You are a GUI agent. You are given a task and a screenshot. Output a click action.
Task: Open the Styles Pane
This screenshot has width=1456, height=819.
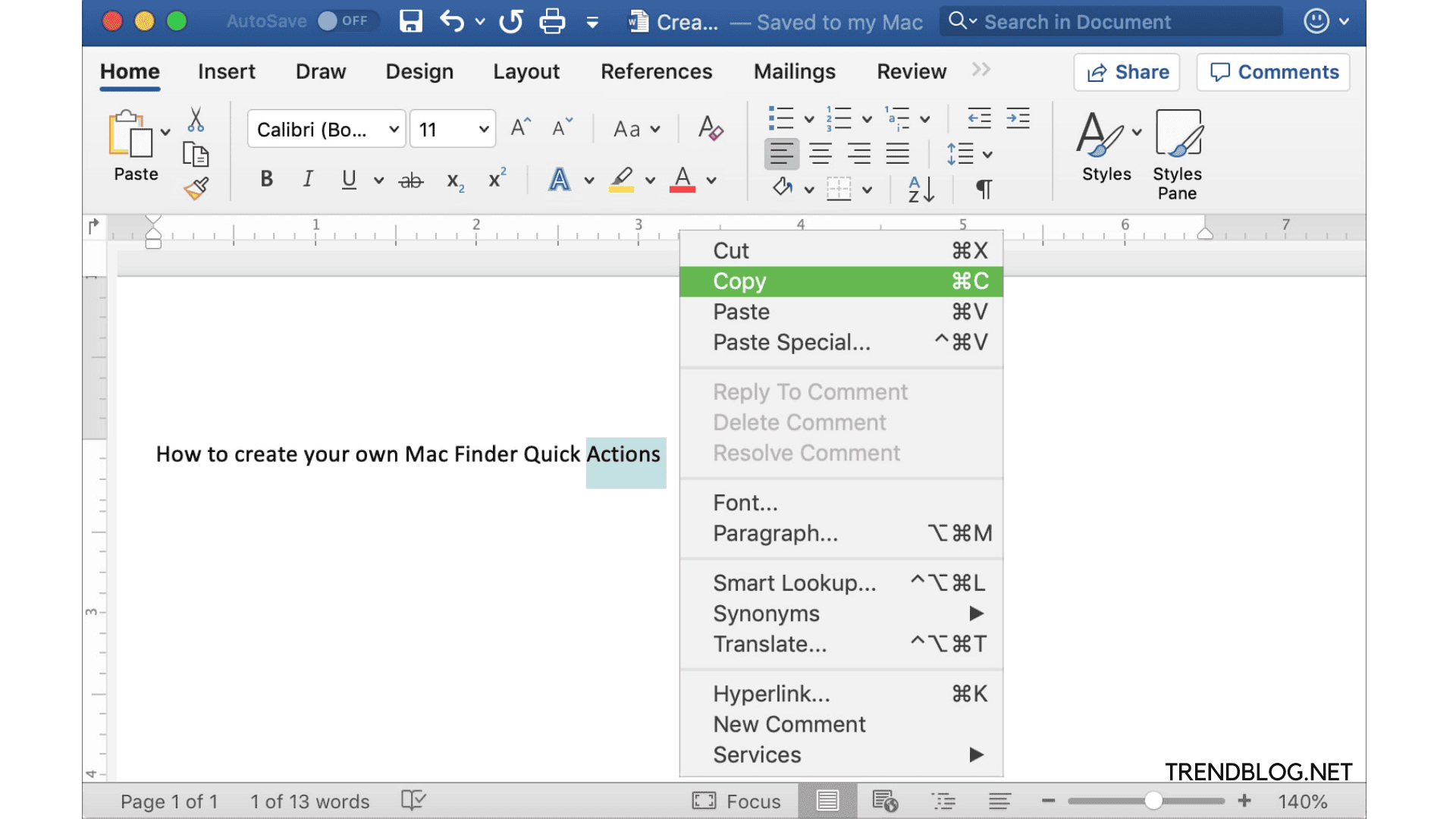(x=1176, y=152)
